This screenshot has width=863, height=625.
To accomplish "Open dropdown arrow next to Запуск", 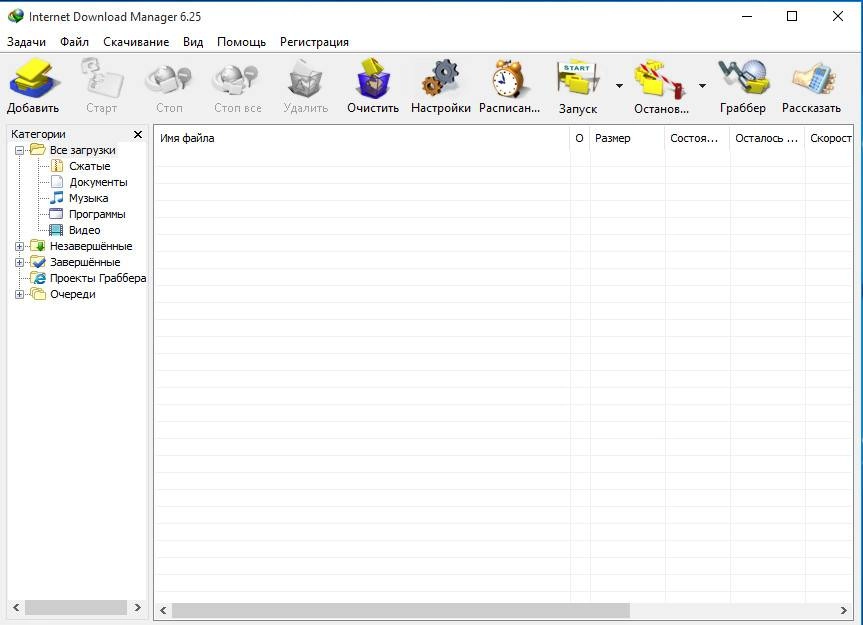I will click(619, 86).
